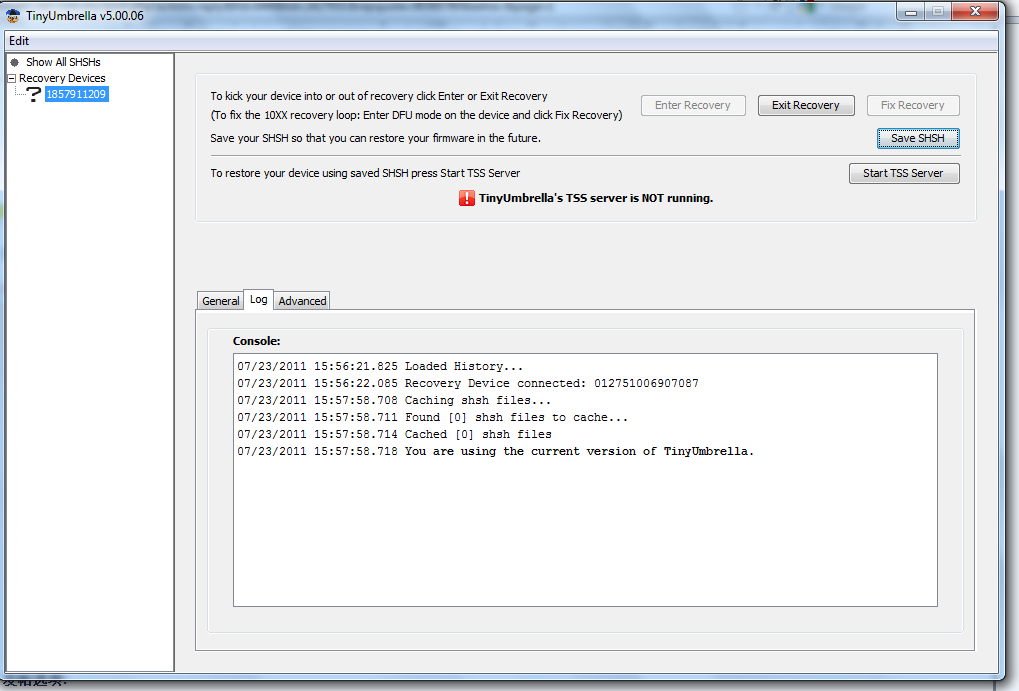The height and width of the screenshot is (691, 1019).
Task: Click the red TSS server warning icon
Action: click(x=467, y=198)
